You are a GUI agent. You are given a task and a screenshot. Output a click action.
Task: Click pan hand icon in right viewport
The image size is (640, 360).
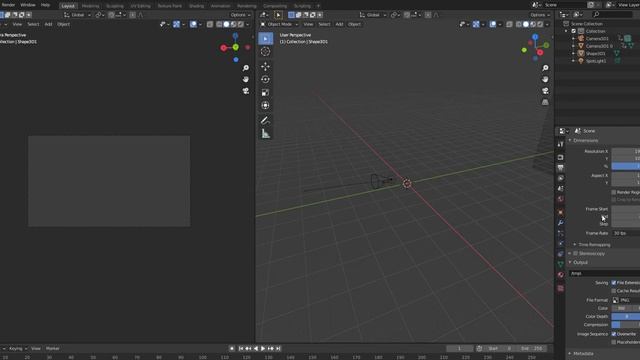click(x=545, y=79)
